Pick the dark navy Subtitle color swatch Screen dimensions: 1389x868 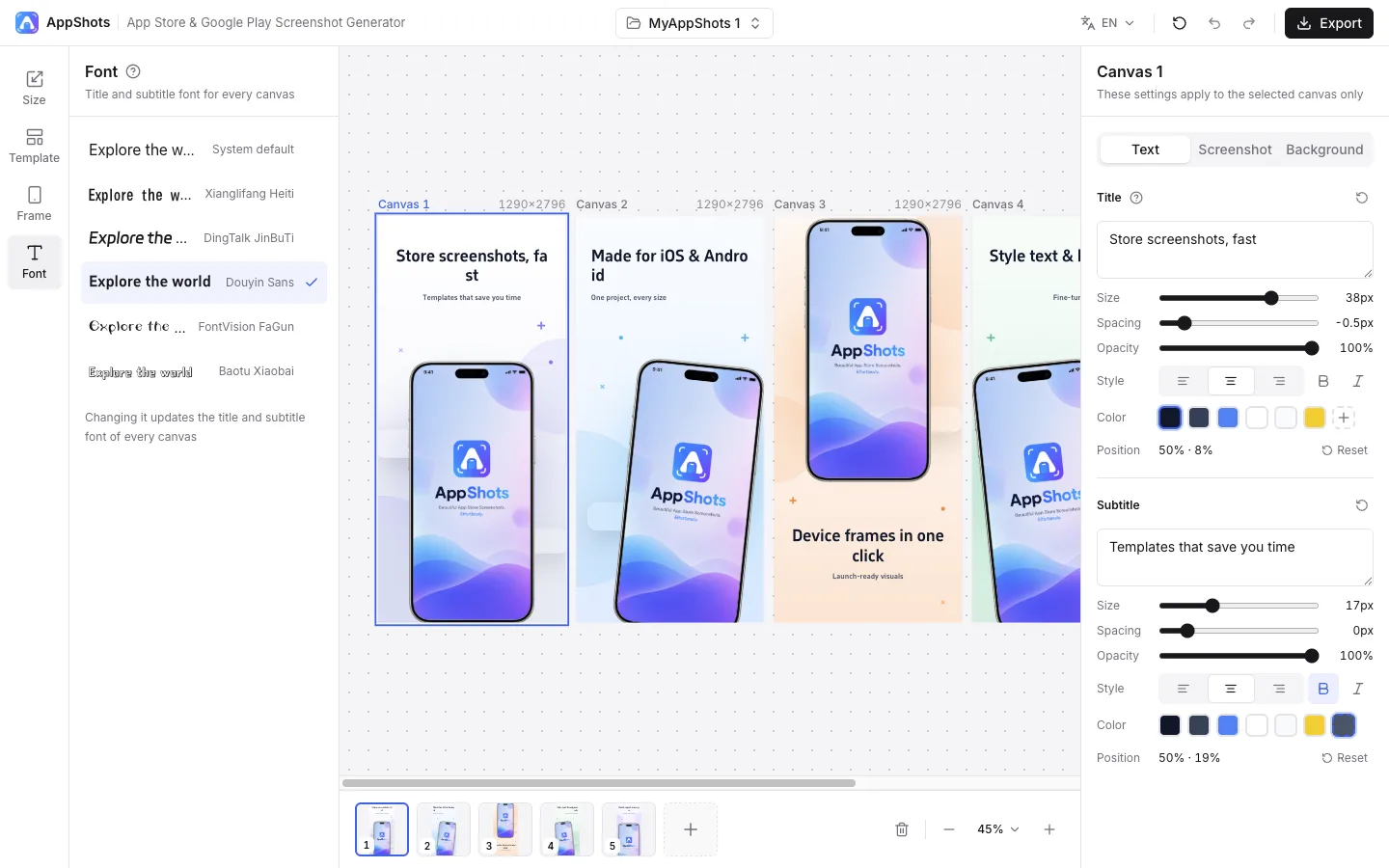point(1170,725)
